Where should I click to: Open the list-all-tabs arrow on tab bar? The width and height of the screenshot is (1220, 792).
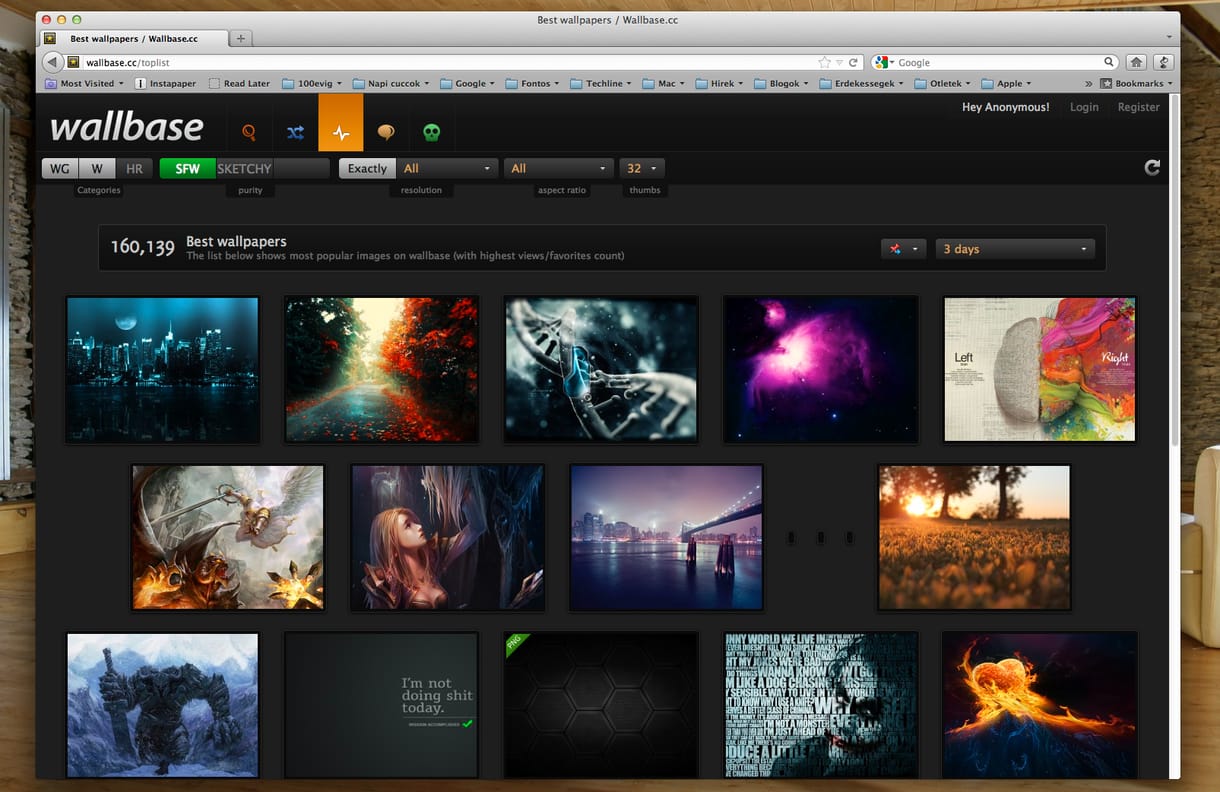click(1169, 38)
